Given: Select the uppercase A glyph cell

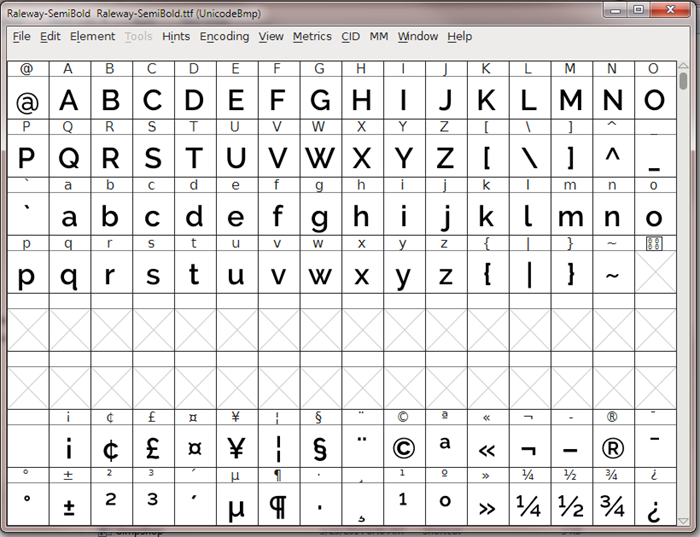Looking at the screenshot, I should 70,98.
